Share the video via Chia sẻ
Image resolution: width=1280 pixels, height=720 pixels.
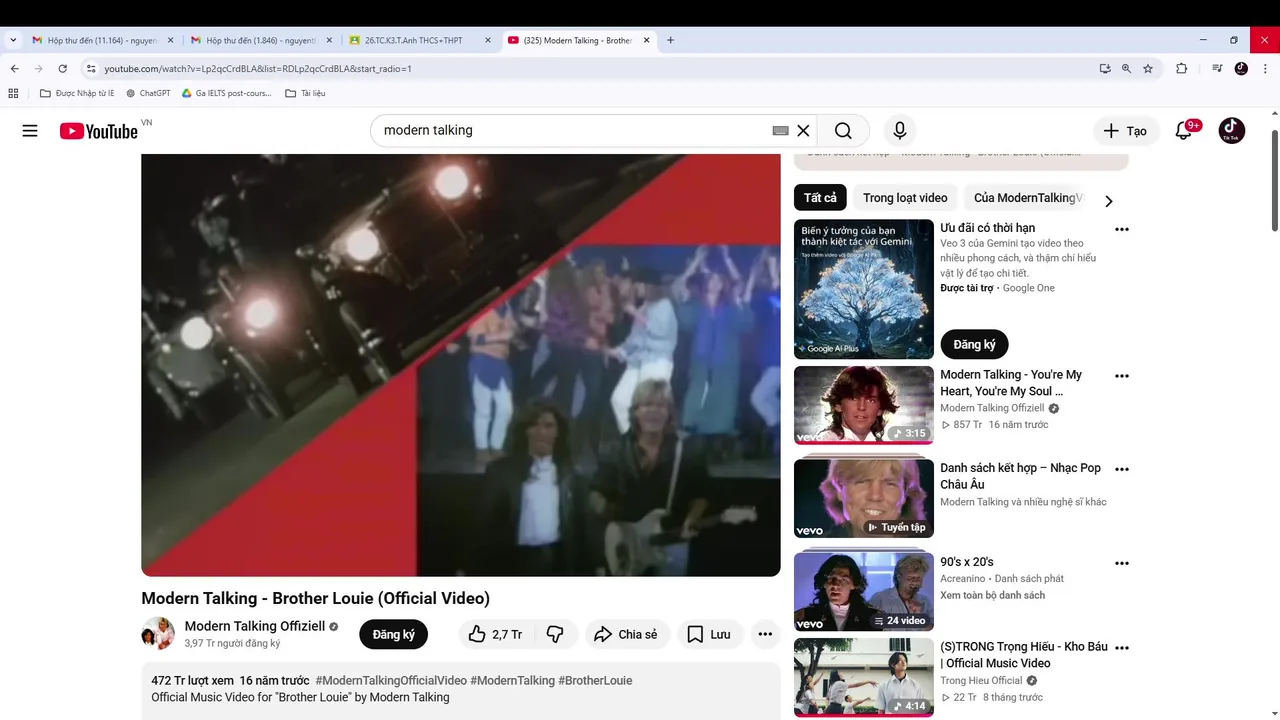point(627,634)
